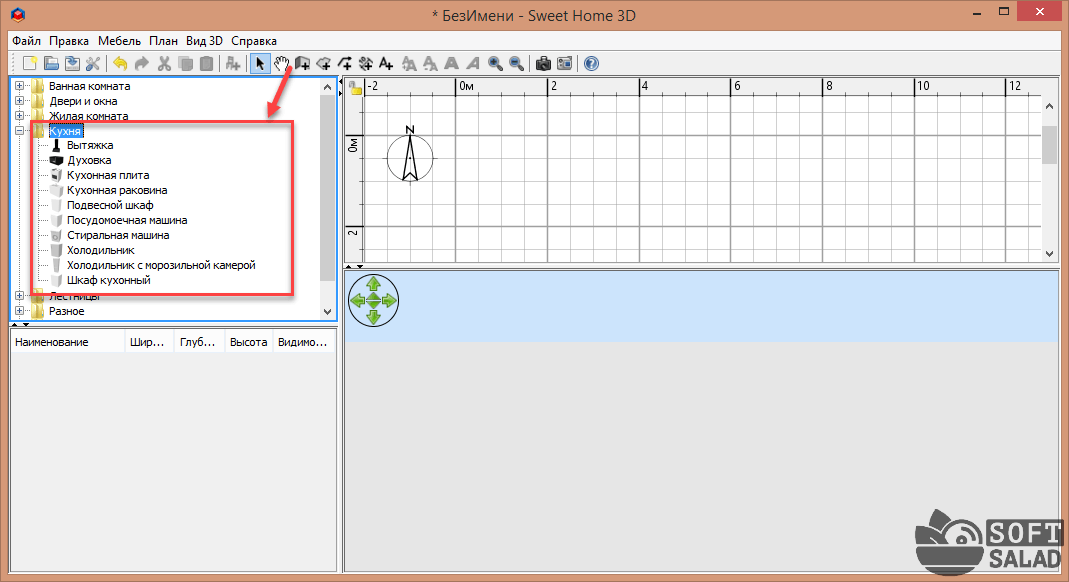The width and height of the screenshot is (1069, 582).
Task: Expand the Разное category
Action: (x=19, y=311)
